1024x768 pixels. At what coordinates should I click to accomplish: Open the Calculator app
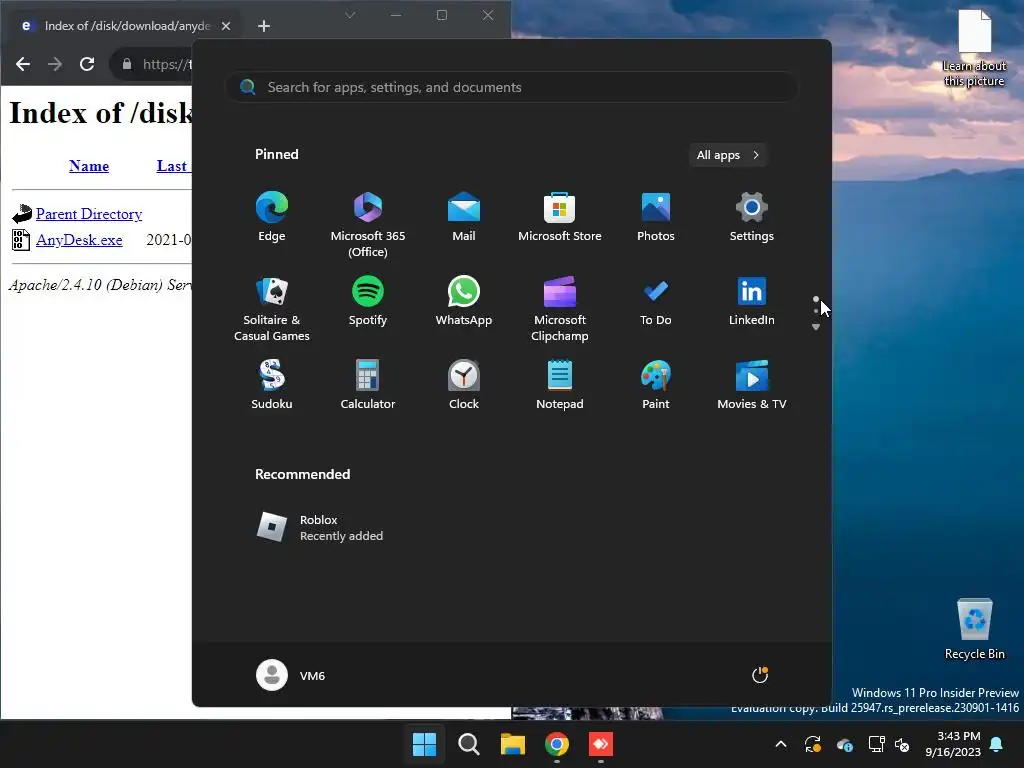(368, 385)
